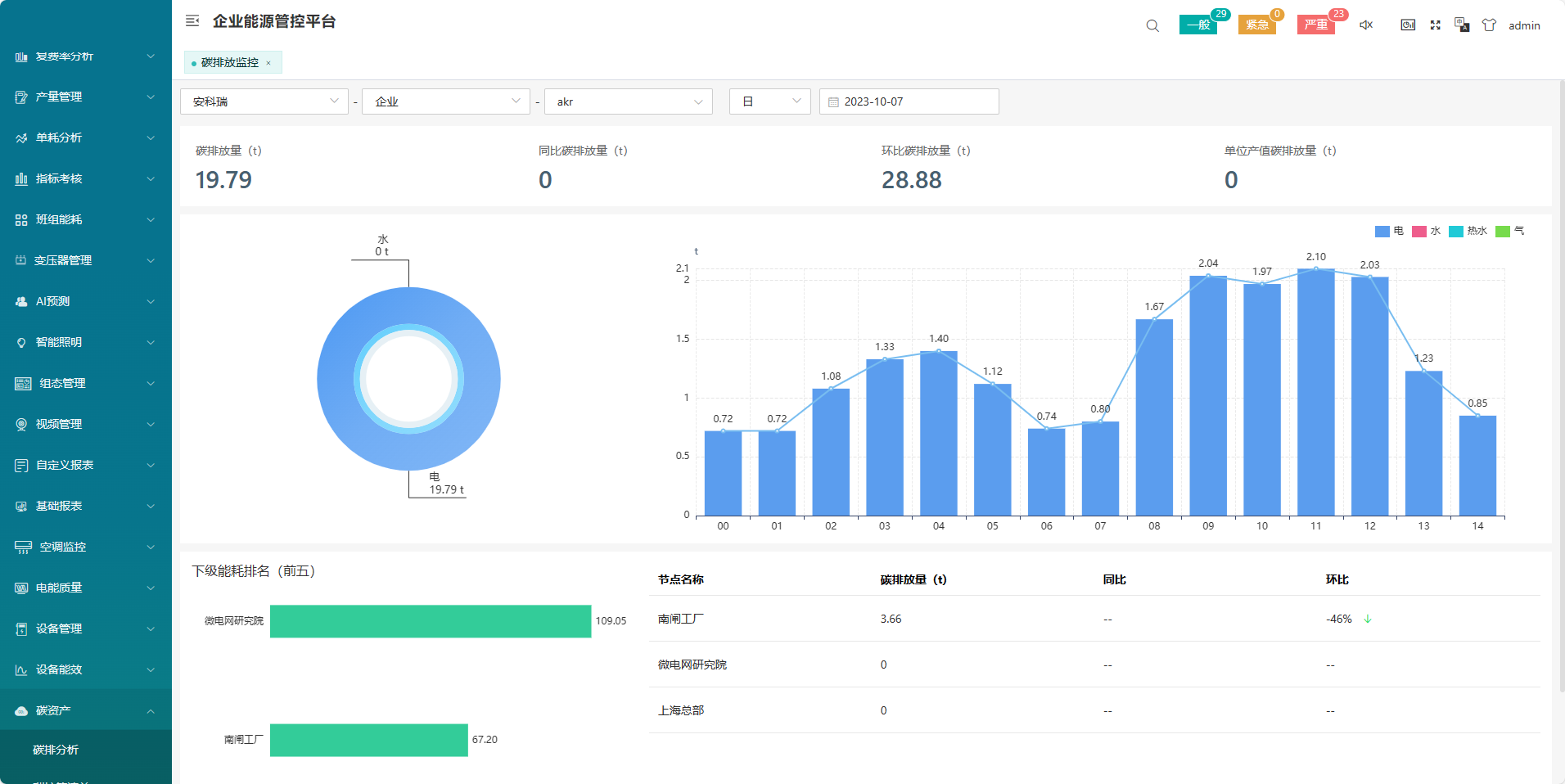Open the 安科瑞 dropdown
1565x784 pixels.
pyautogui.click(x=264, y=101)
